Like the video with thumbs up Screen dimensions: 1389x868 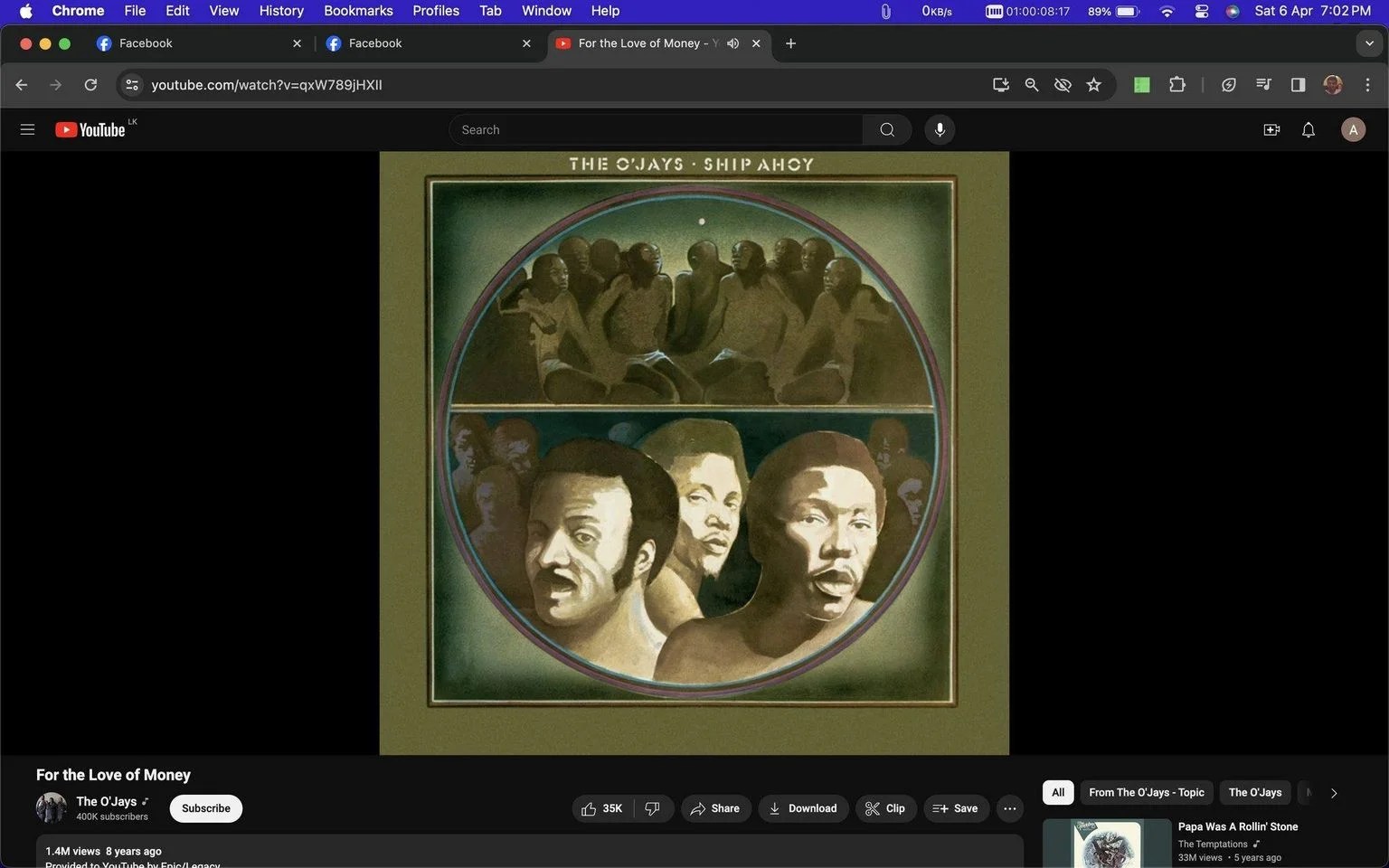(x=602, y=808)
